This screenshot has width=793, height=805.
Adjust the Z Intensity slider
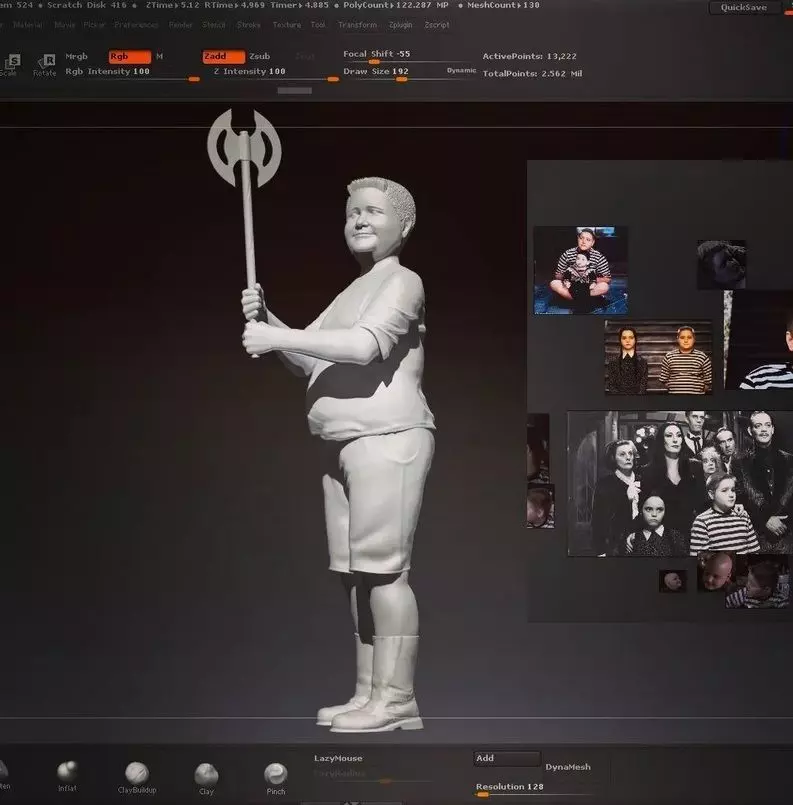coord(276,74)
